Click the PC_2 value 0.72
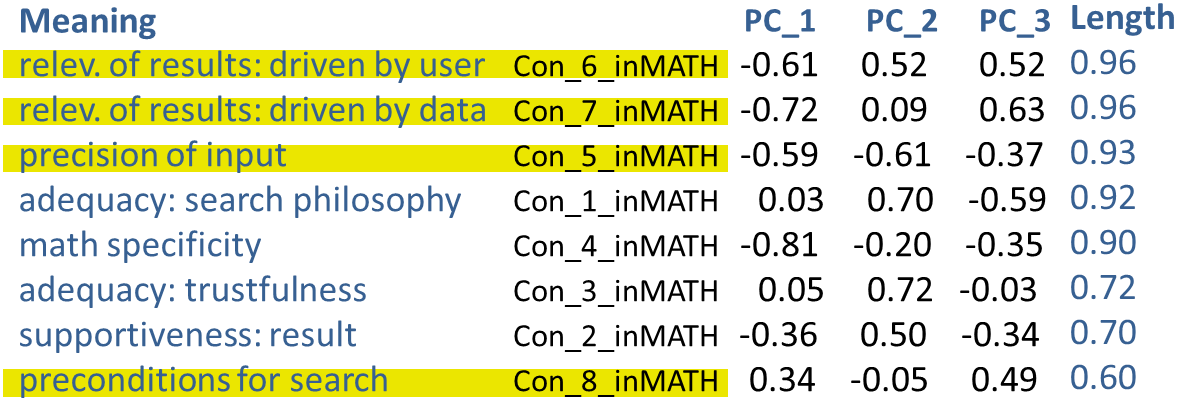The width and height of the screenshot is (1185, 401). point(897,290)
